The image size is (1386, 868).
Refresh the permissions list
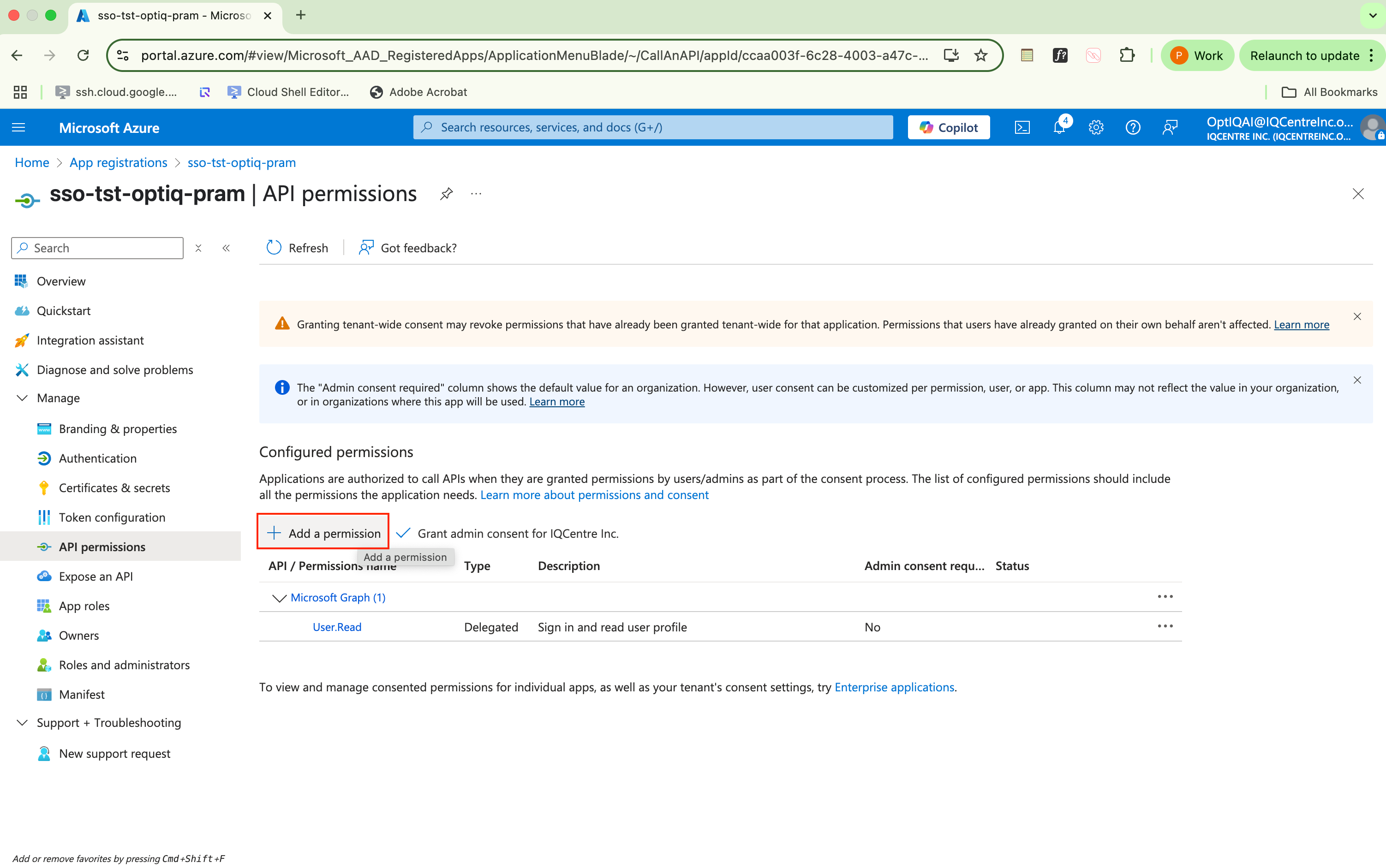point(298,248)
